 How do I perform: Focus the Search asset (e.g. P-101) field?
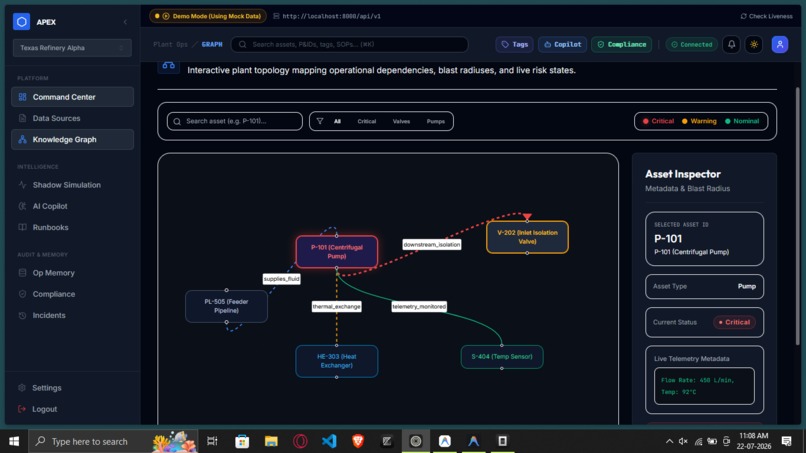(235, 121)
